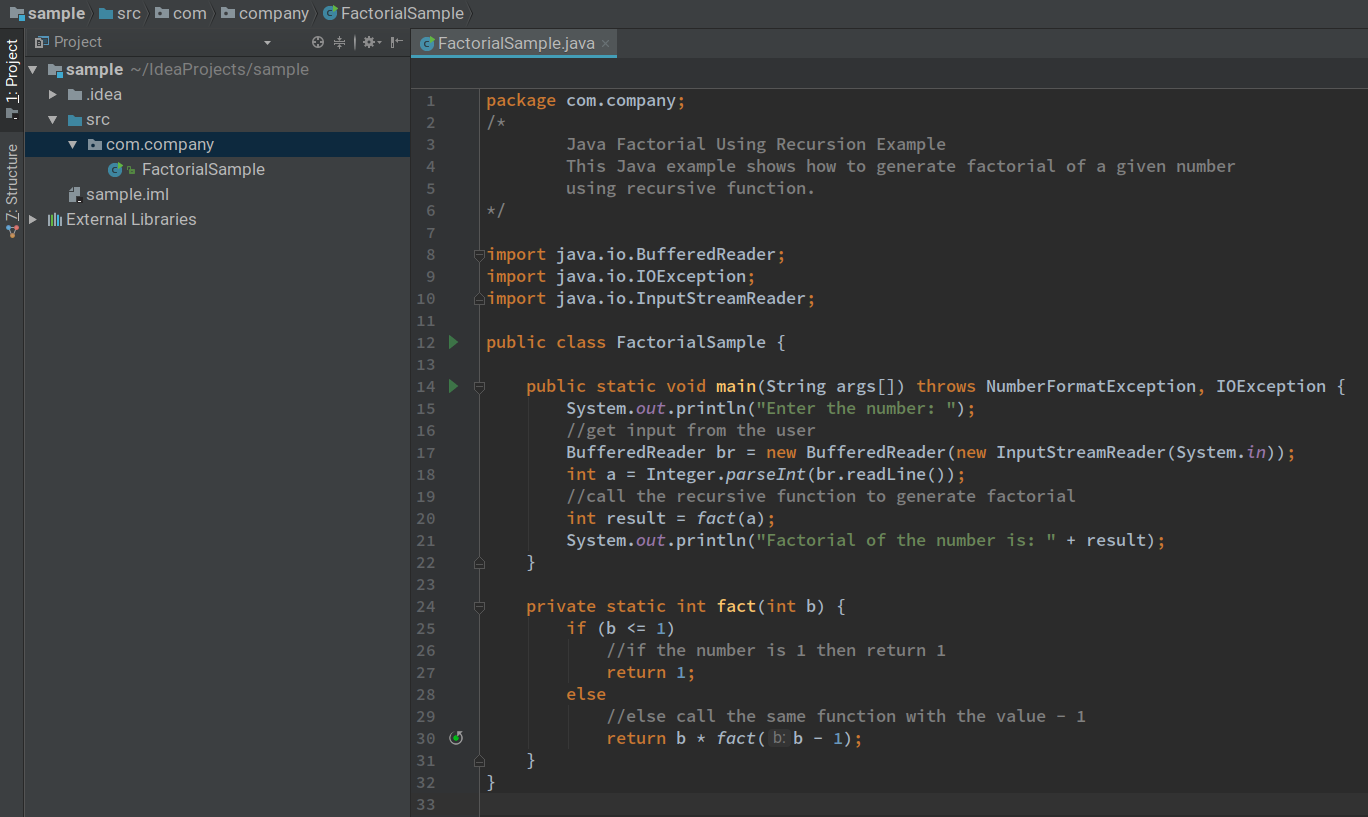Click 'import java.io.IOException;' text
The height and width of the screenshot is (817, 1368).
(621, 276)
